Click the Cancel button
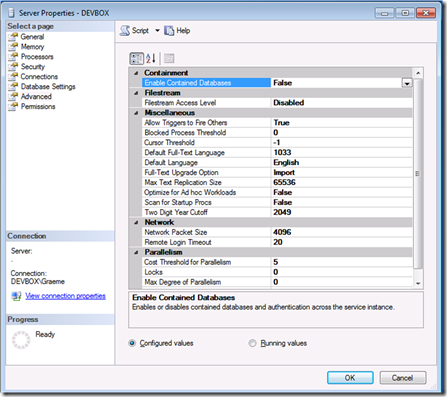Image resolution: width=447 pixels, height=397 pixels. tap(403, 378)
